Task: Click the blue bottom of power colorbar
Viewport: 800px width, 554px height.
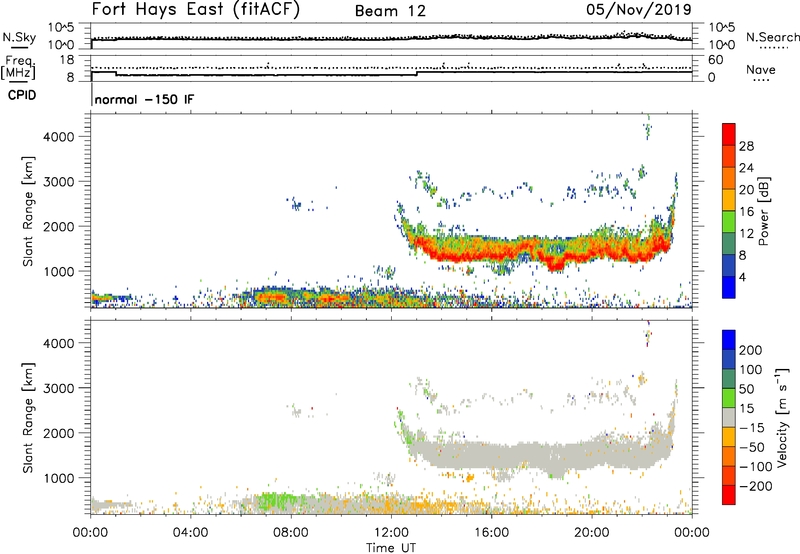Action: pyautogui.click(x=729, y=287)
